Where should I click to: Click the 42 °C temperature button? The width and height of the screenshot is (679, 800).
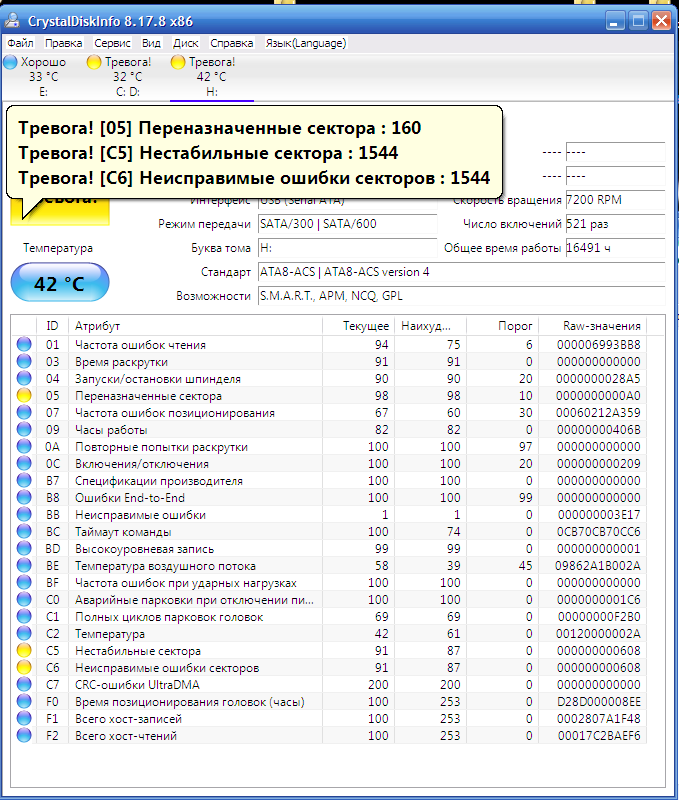click(x=60, y=283)
